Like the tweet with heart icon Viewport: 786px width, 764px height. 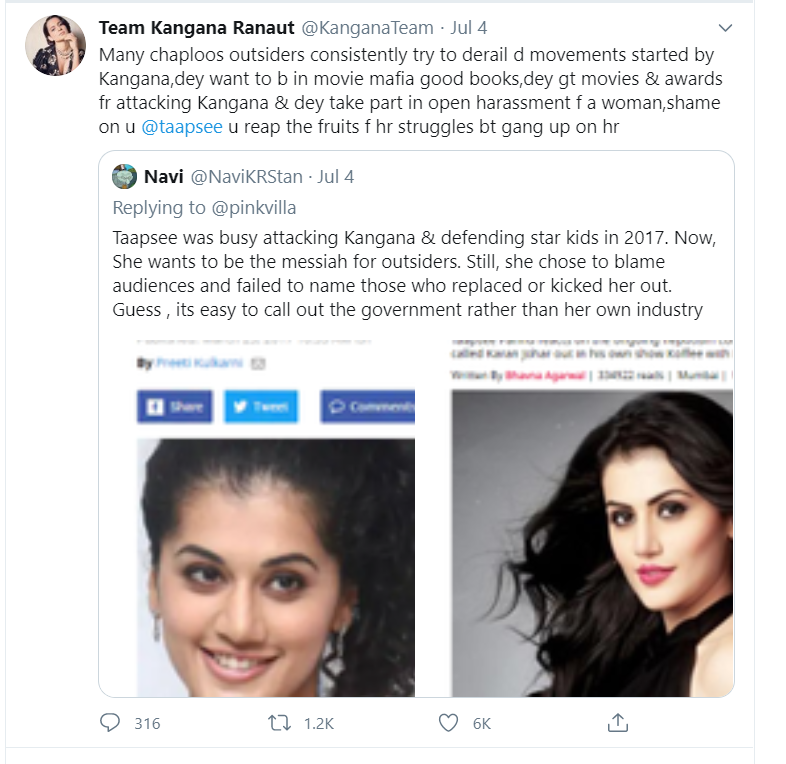coord(448,723)
